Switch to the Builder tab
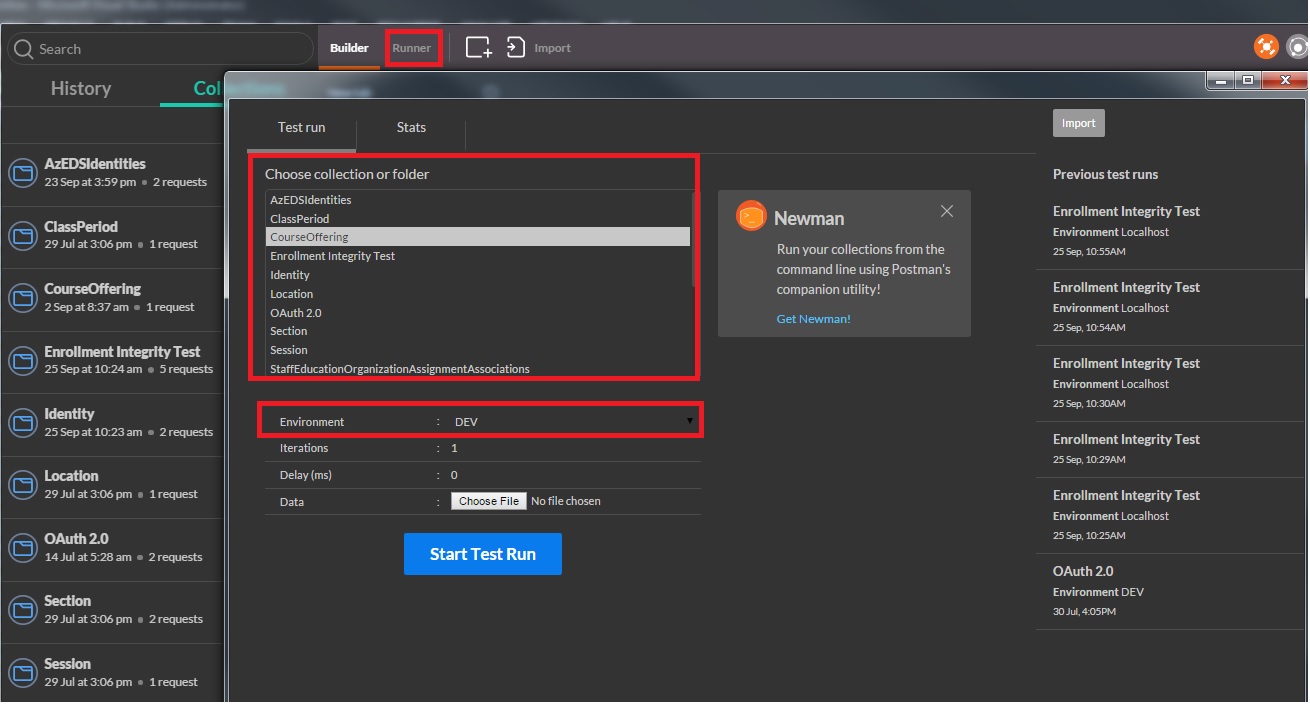1310x705 pixels. click(x=349, y=48)
